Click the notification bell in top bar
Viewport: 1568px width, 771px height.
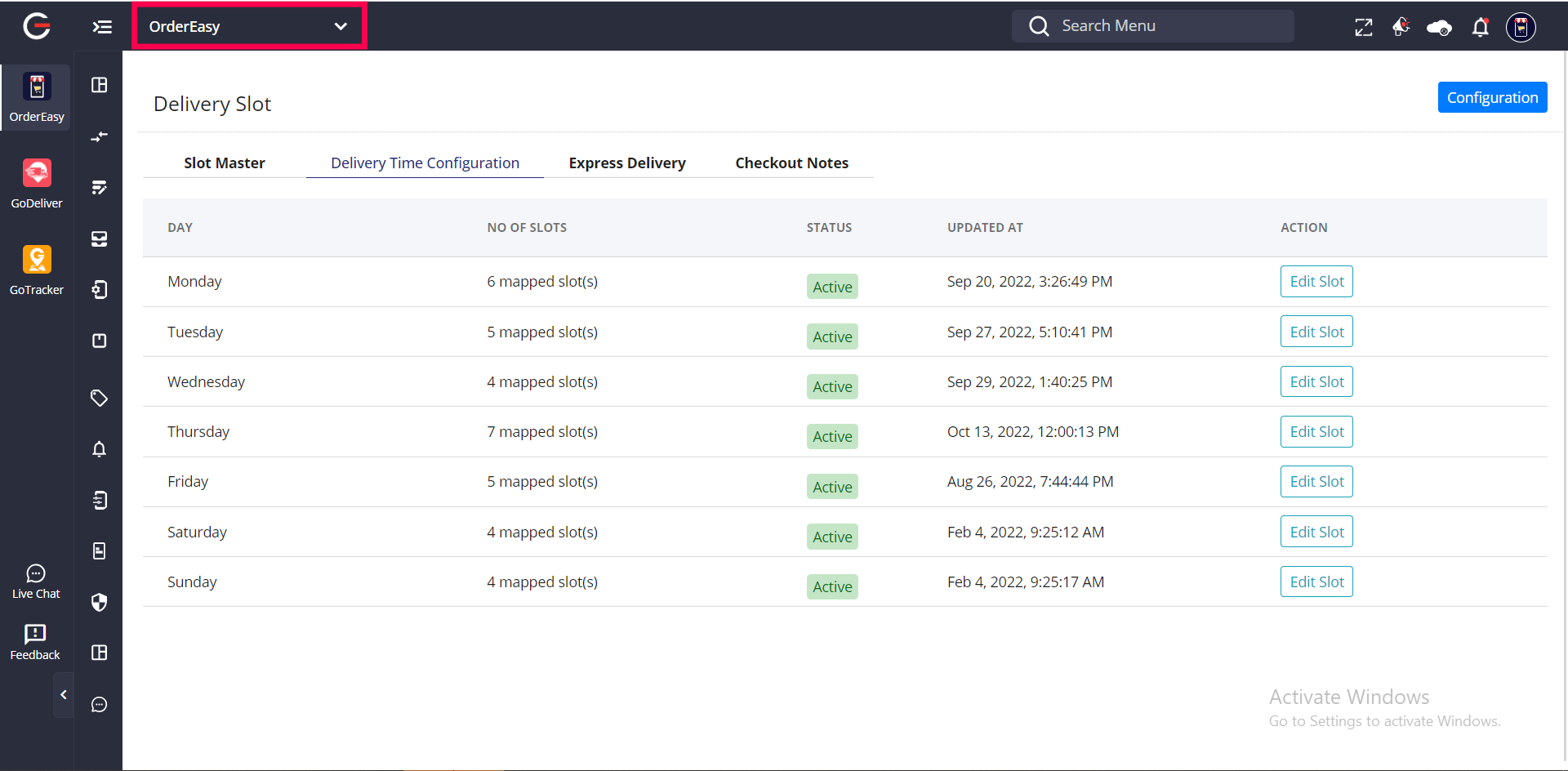pyautogui.click(x=1480, y=27)
